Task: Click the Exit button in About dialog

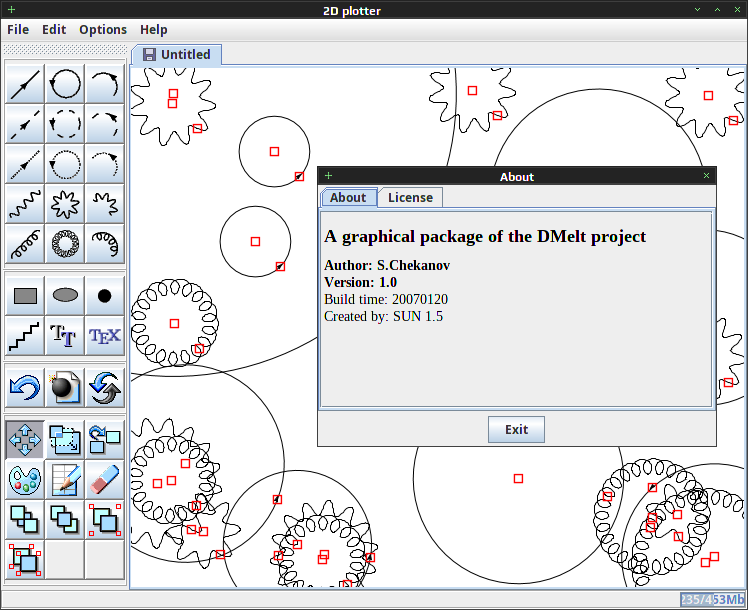Action: pos(516,429)
